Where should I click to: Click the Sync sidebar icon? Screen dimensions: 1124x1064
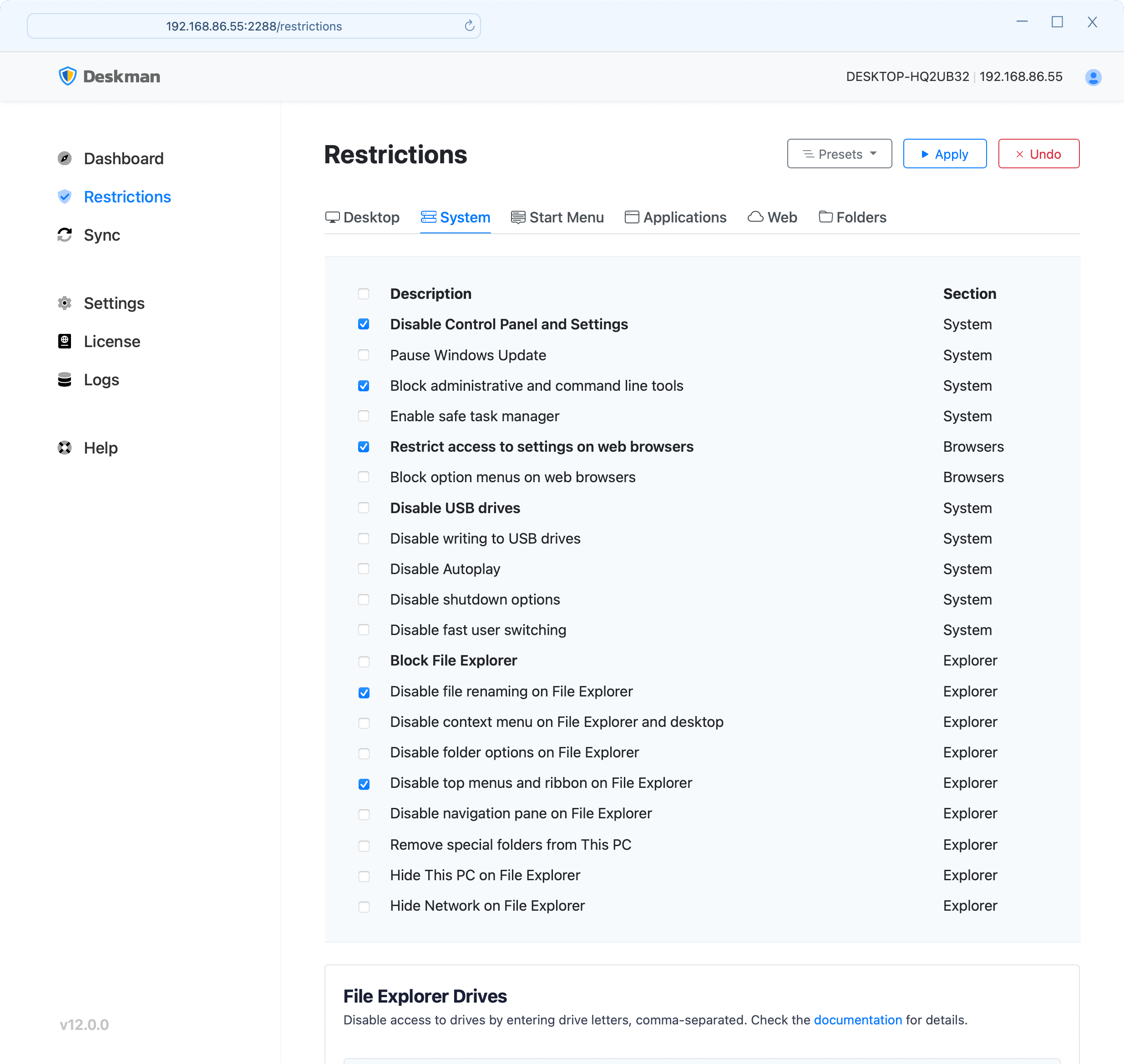(x=64, y=235)
